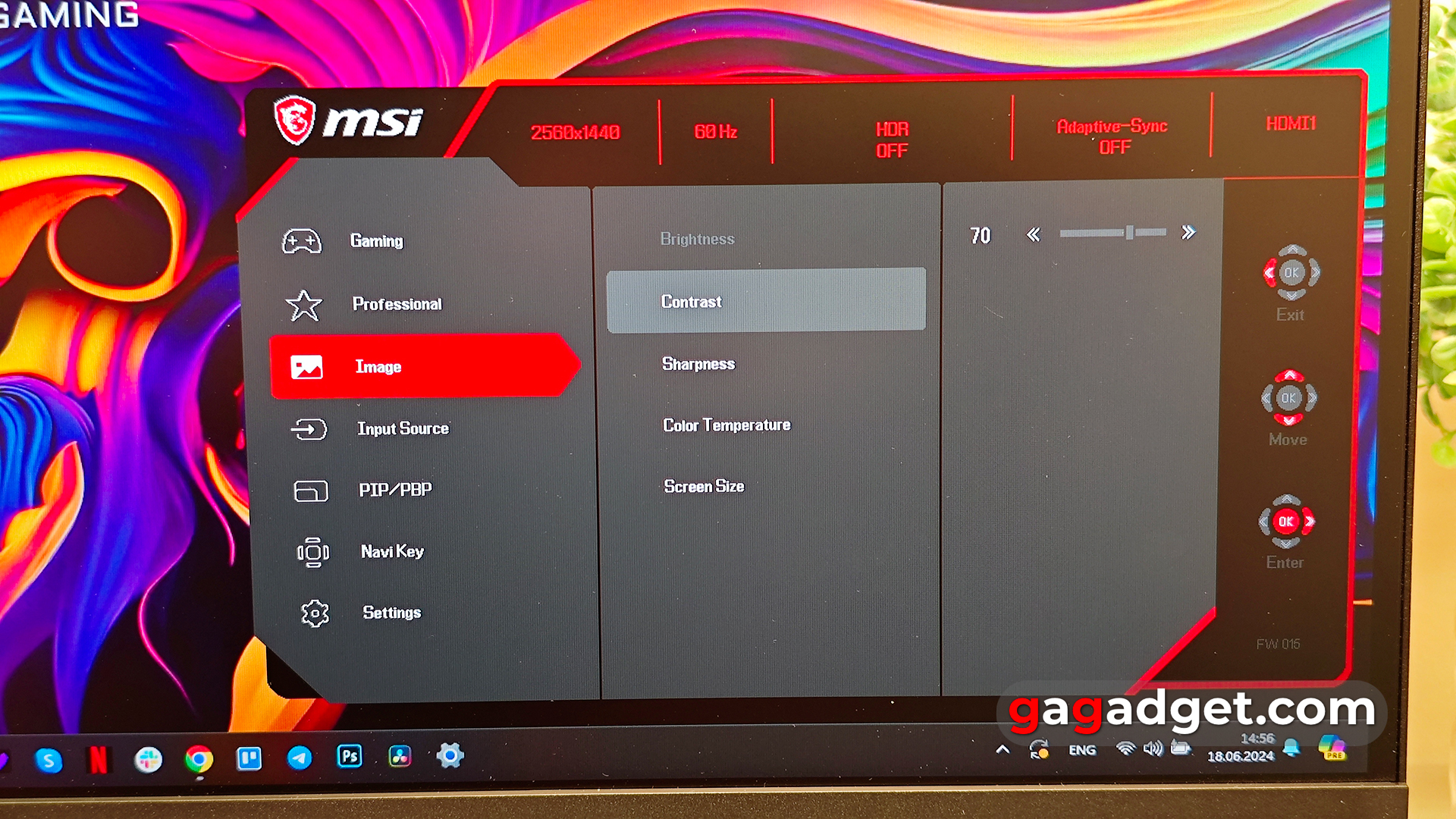Open the Gaming menu

point(377,241)
